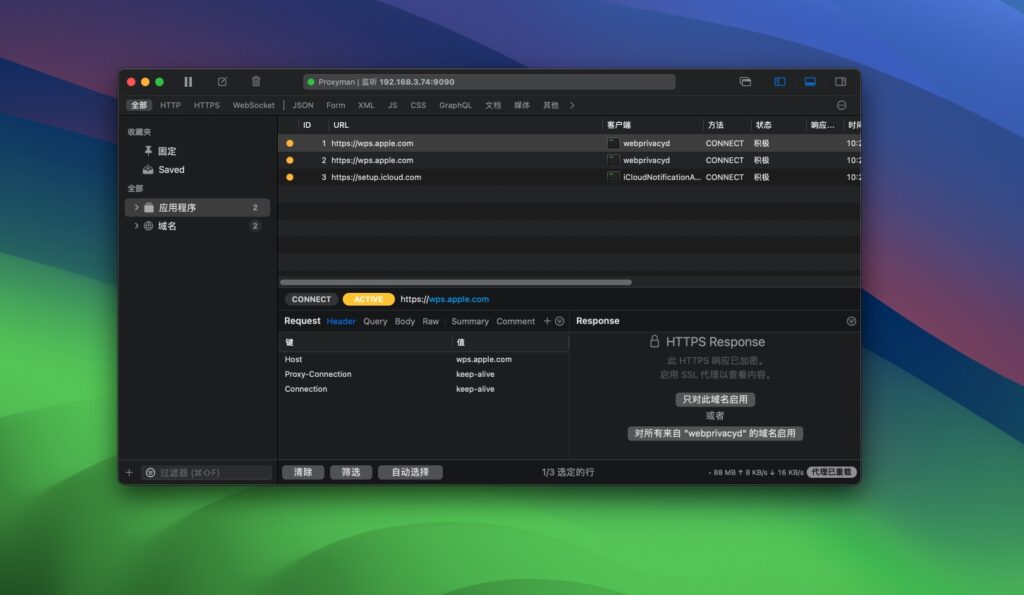Open the compose request icon
The width and height of the screenshot is (1024, 595).
point(221,82)
